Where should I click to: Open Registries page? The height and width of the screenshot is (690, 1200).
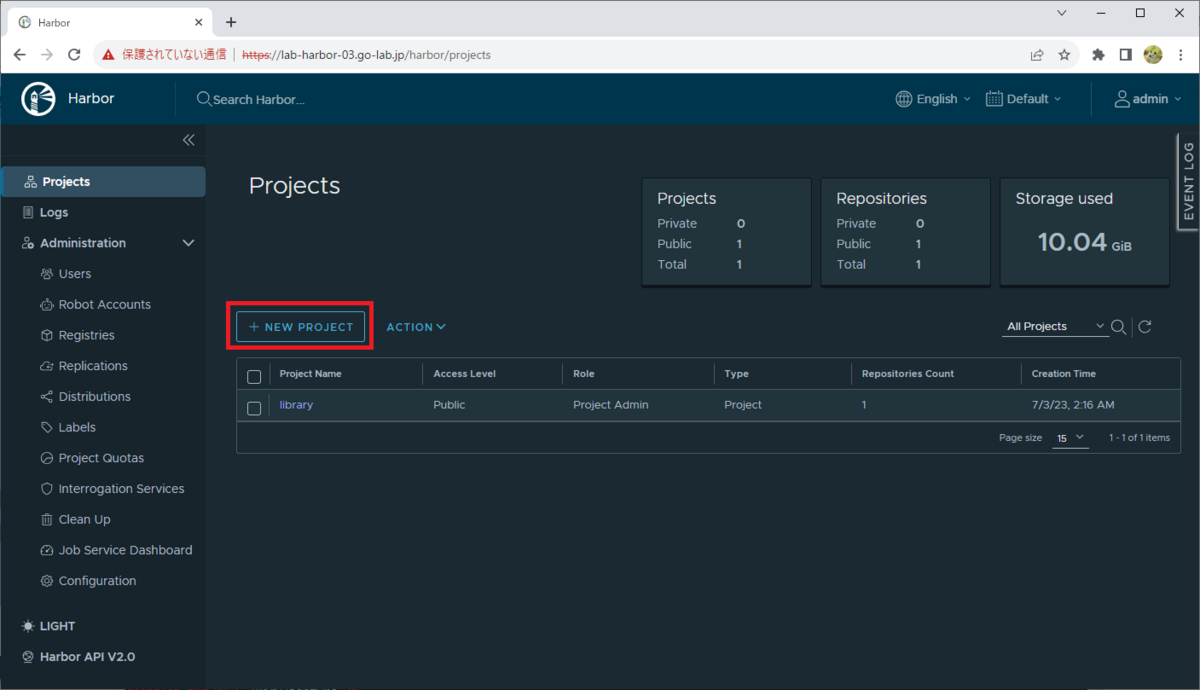(86, 335)
